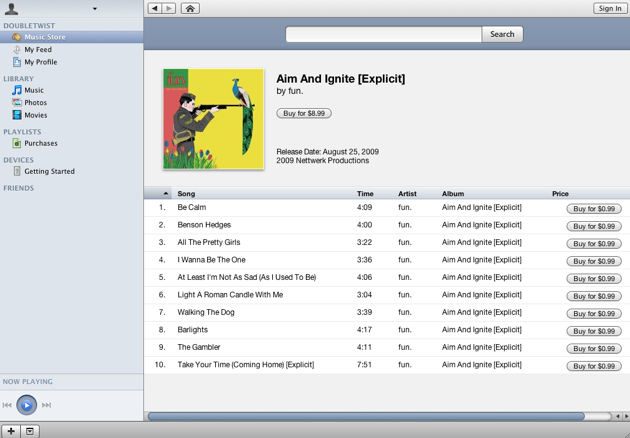630x438 pixels.
Task: Open My Feed in the sidebar
Action: (x=38, y=49)
